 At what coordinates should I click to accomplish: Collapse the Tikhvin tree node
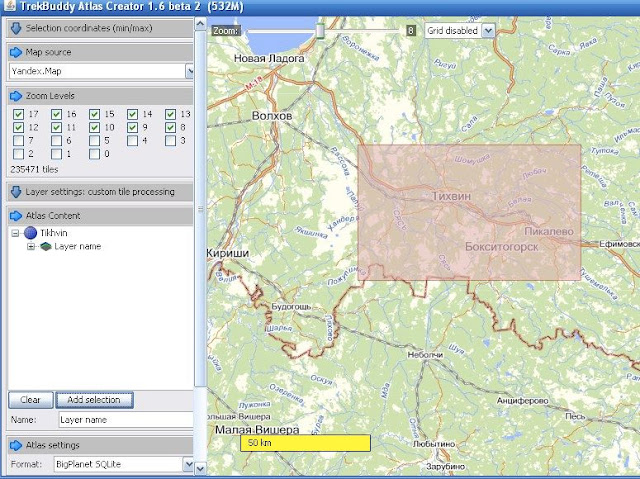pyautogui.click(x=17, y=233)
